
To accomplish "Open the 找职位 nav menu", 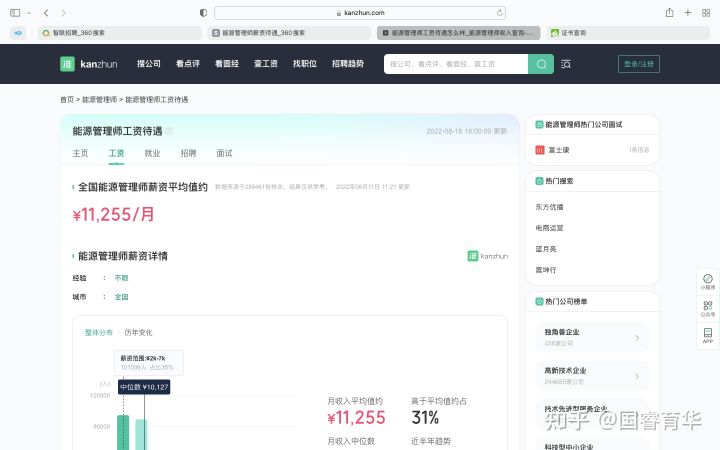I will (305, 64).
